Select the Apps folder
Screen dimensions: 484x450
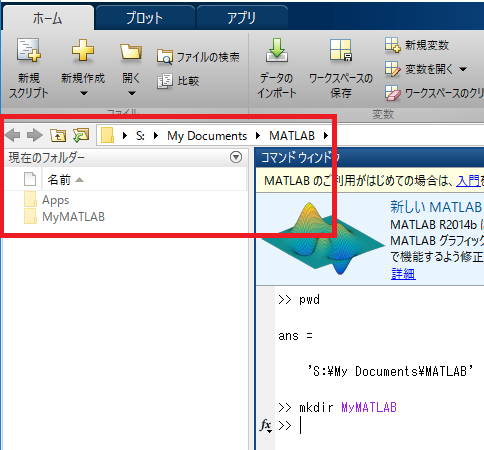[x=47, y=200]
